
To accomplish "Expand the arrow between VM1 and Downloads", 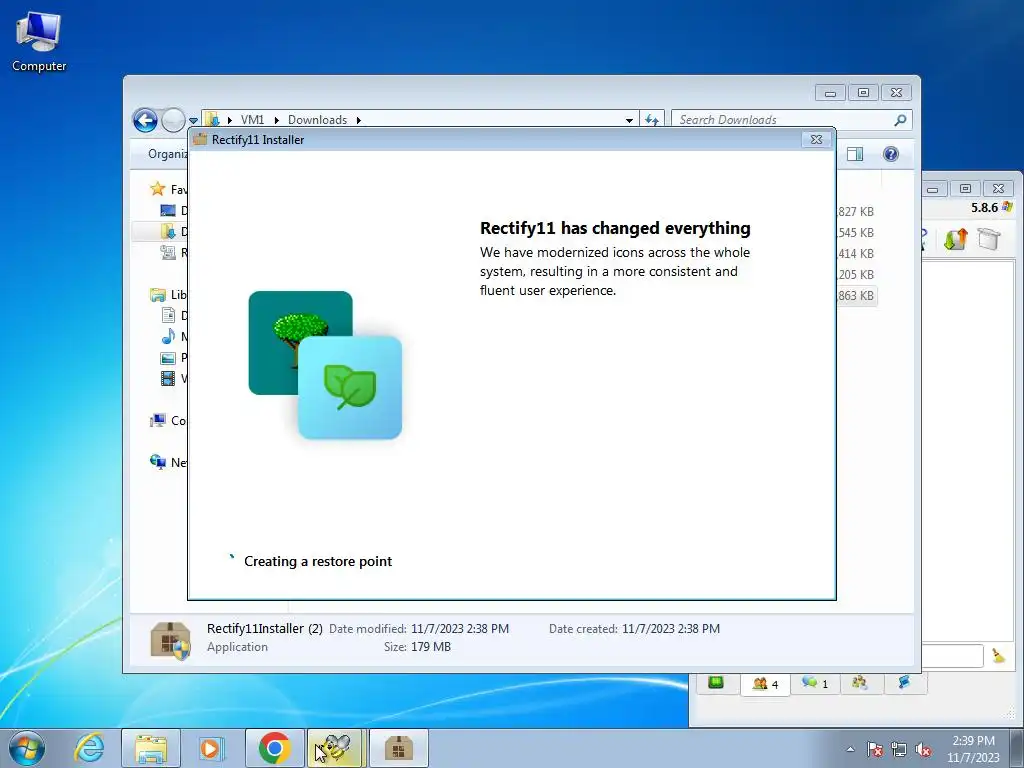I will pos(276,120).
